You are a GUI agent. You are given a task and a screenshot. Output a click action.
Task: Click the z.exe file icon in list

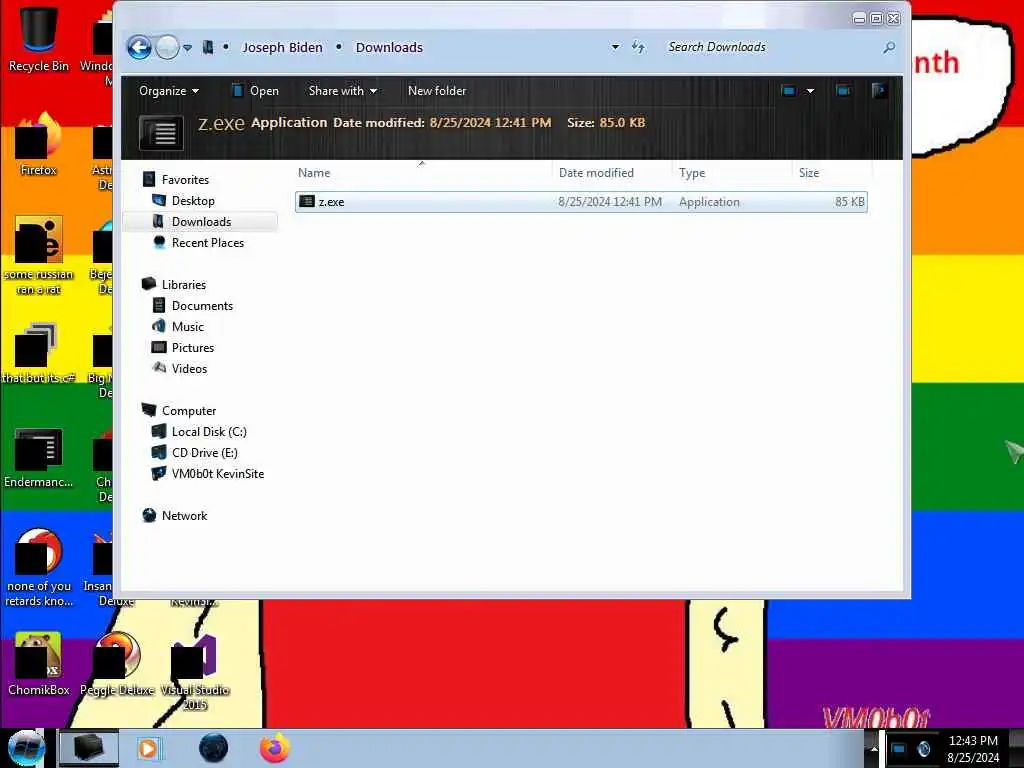(307, 202)
